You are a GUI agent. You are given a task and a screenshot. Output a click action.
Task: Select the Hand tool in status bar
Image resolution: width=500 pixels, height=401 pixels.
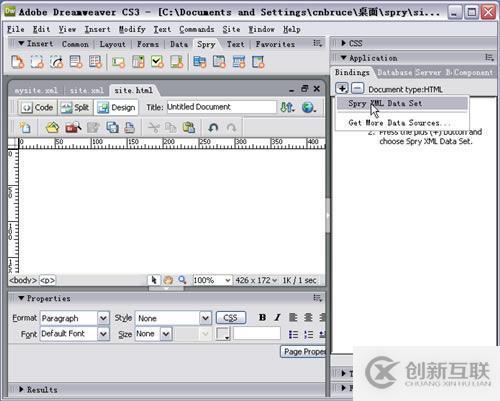click(168, 280)
